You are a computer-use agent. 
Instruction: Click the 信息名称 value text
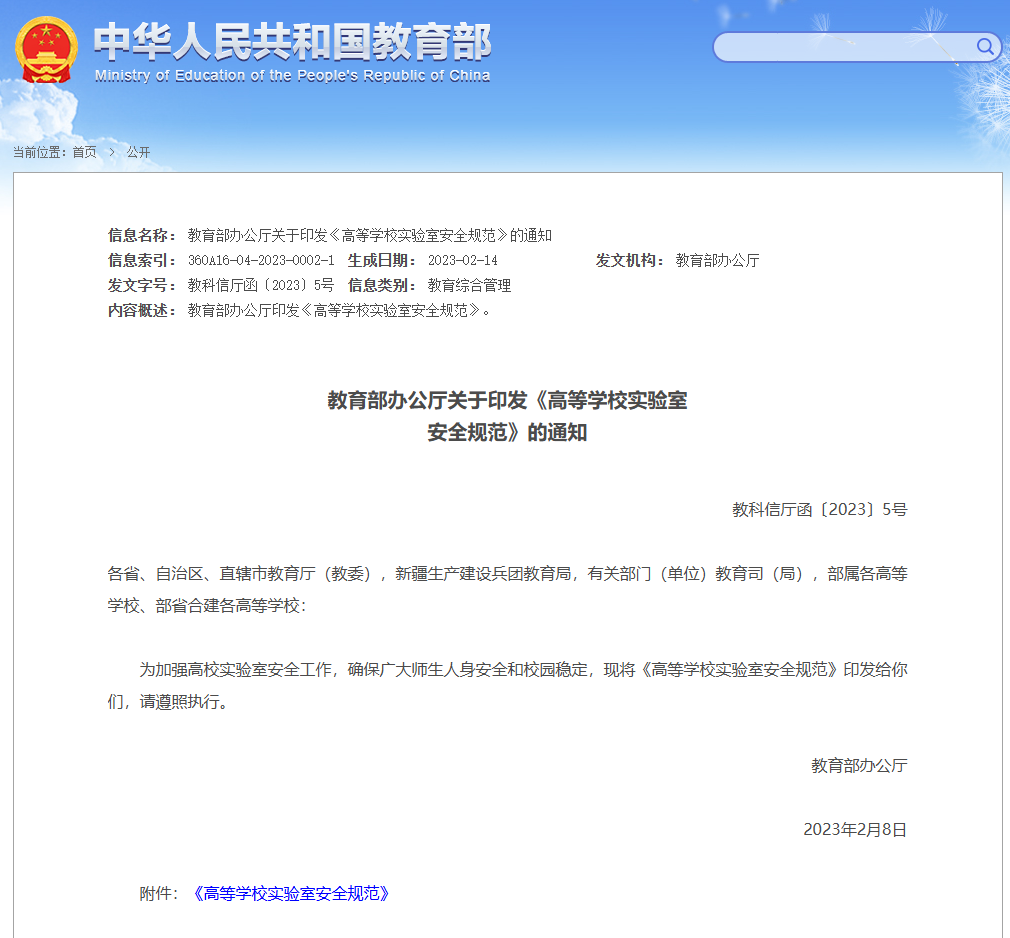[x=370, y=235]
